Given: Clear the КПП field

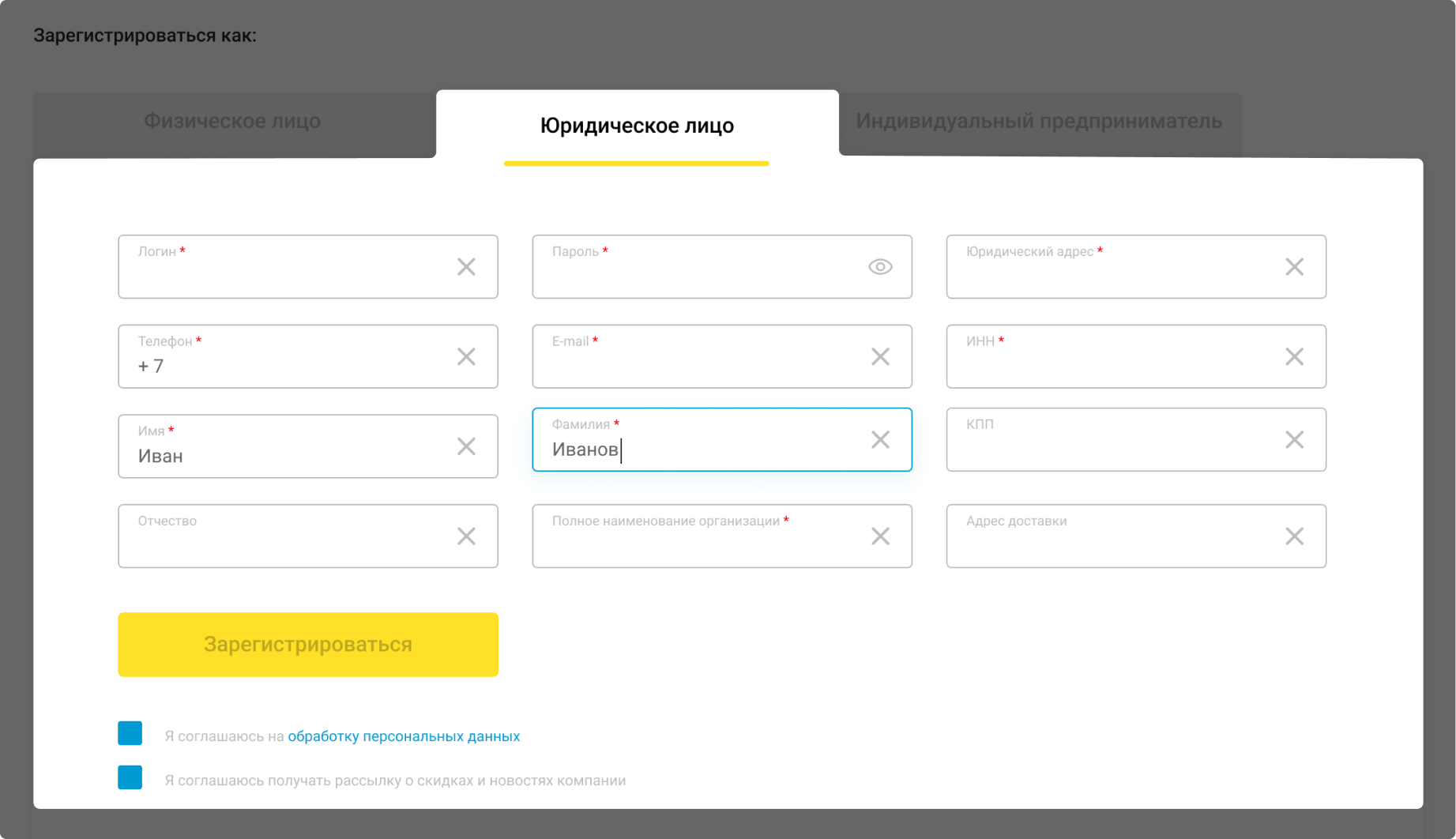Looking at the screenshot, I should pos(1294,440).
